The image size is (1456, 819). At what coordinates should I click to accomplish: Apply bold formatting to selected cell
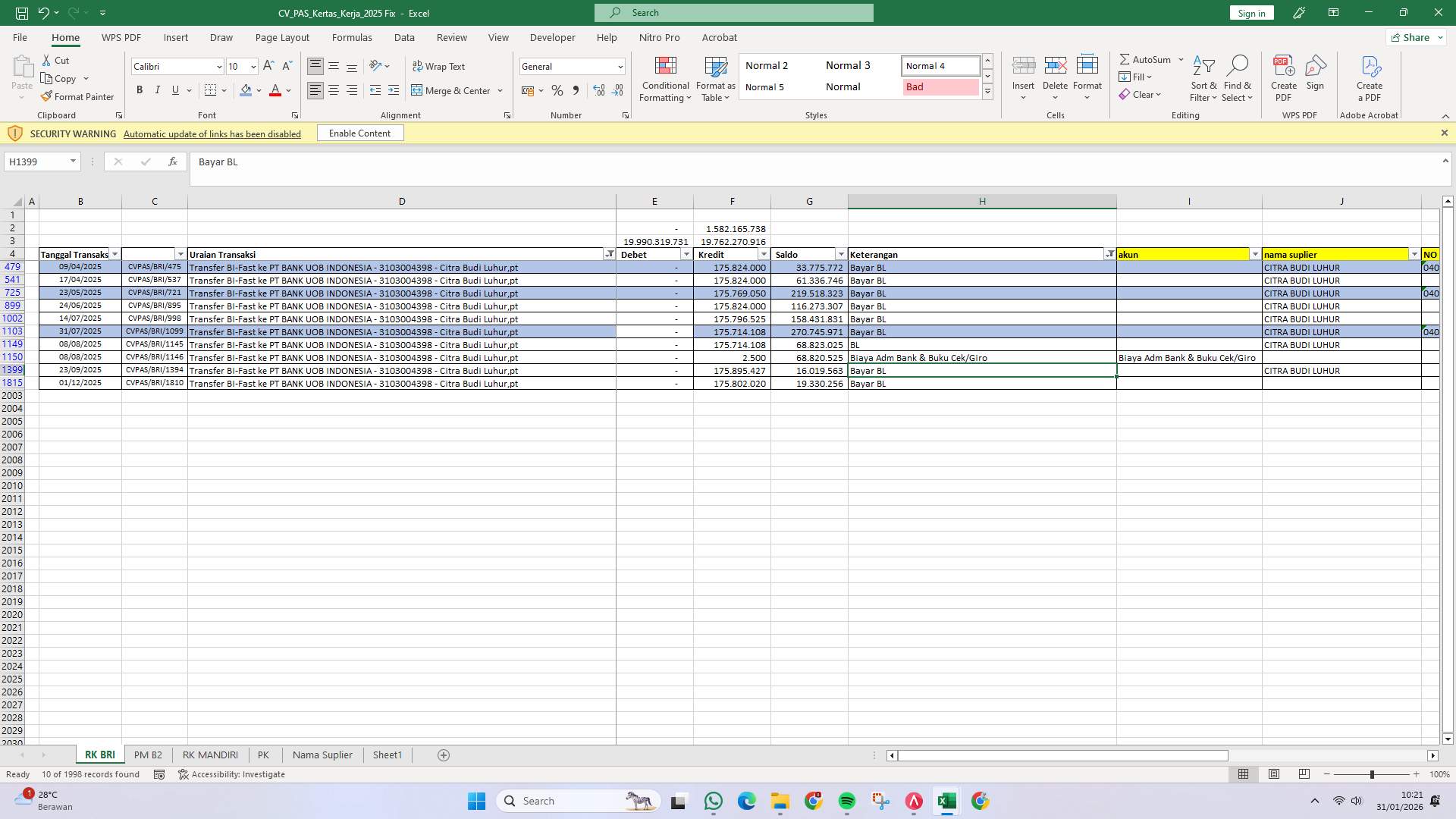pyautogui.click(x=140, y=89)
